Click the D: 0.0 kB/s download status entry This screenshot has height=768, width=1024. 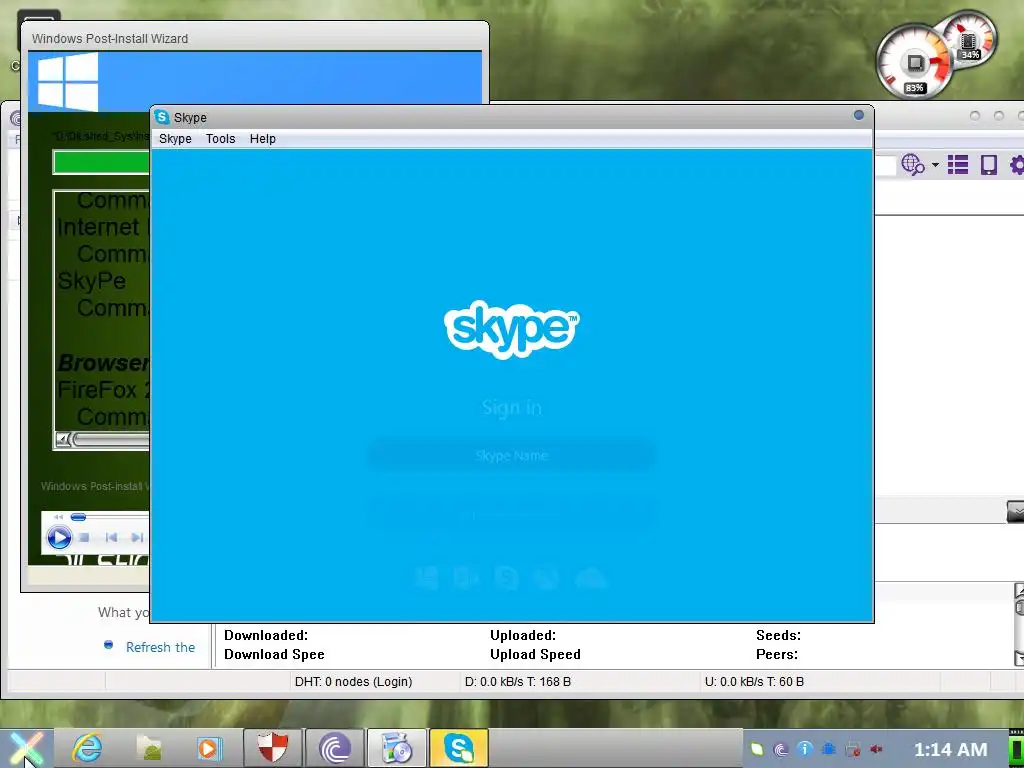pyautogui.click(x=518, y=682)
